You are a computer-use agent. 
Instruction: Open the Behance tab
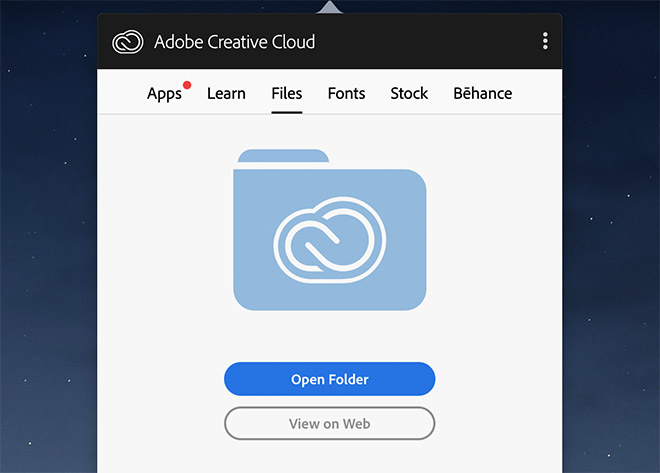483,93
